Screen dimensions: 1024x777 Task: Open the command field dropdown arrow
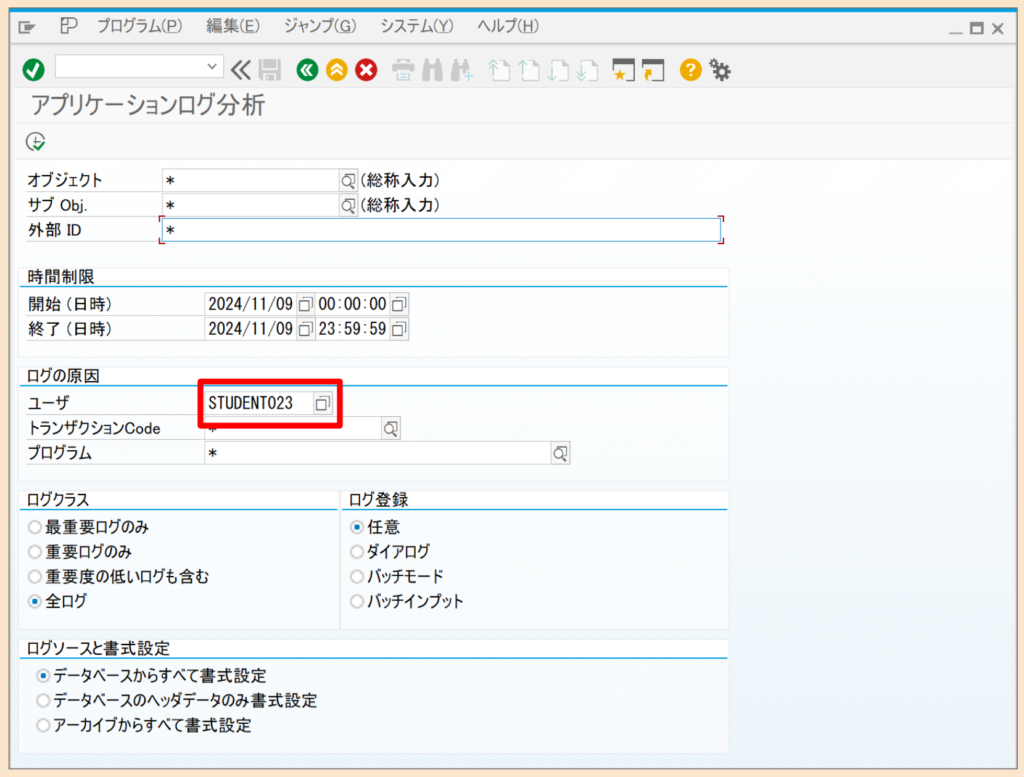pyautogui.click(x=214, y=65)
